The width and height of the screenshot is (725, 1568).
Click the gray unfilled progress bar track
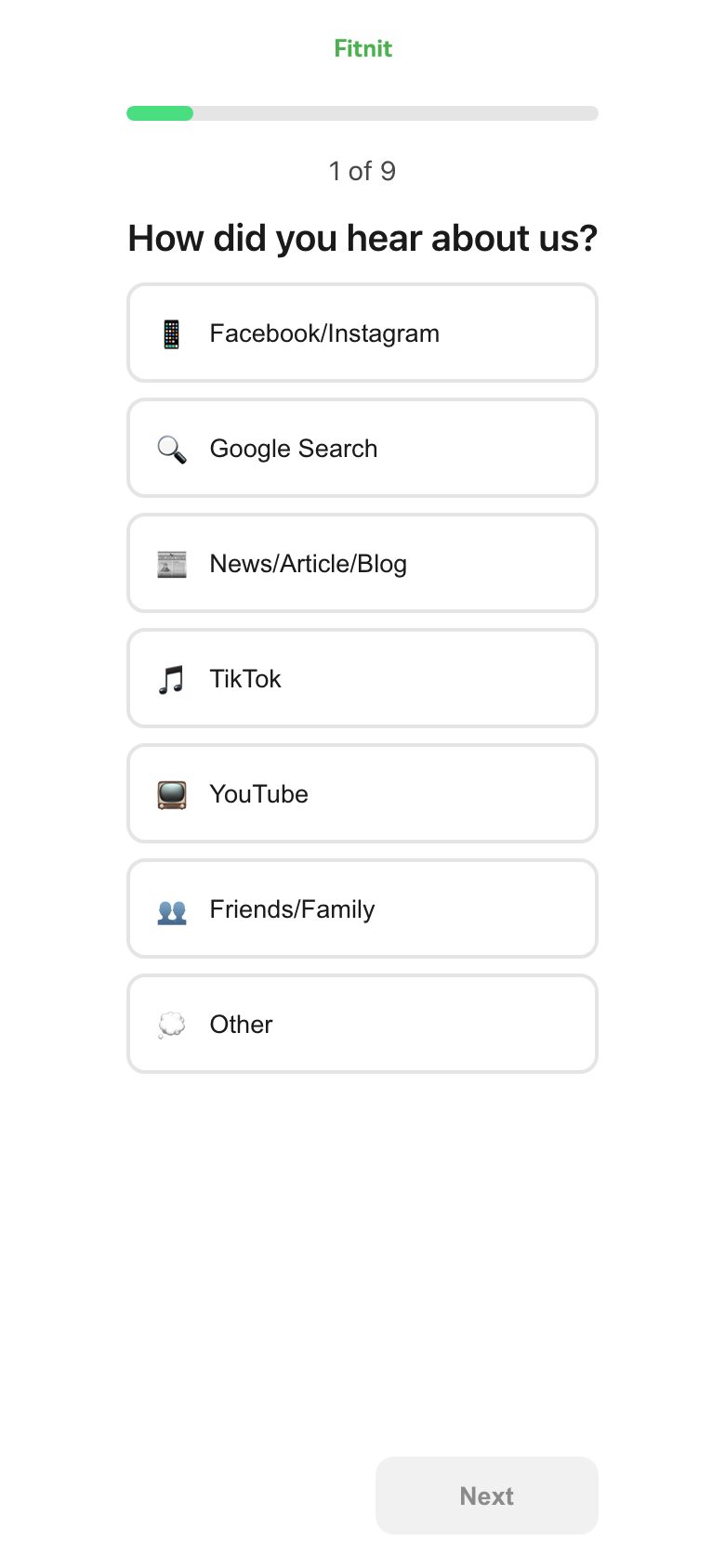[396, 113]
